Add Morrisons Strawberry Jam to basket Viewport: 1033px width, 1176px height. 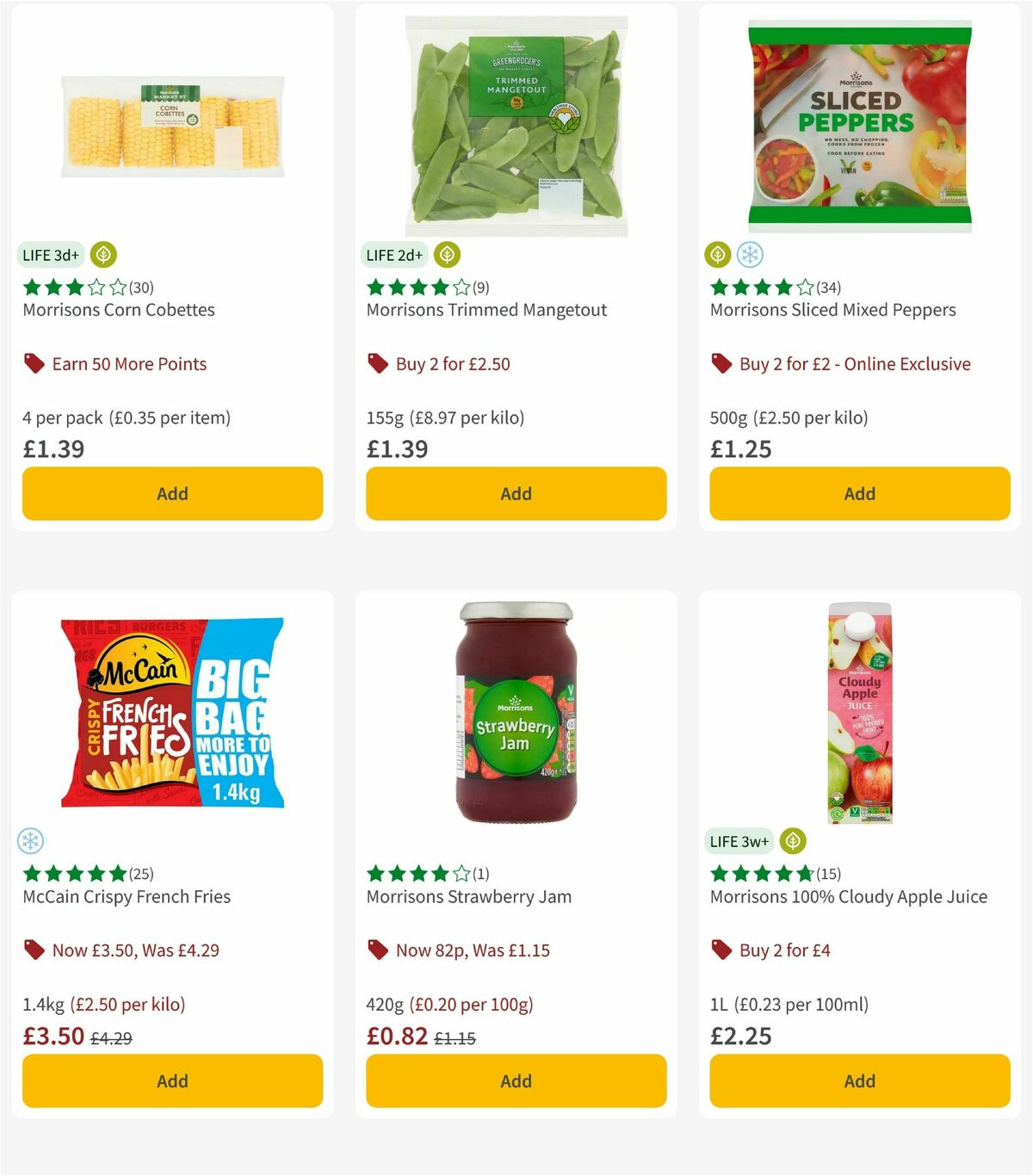pos(515,1080)
